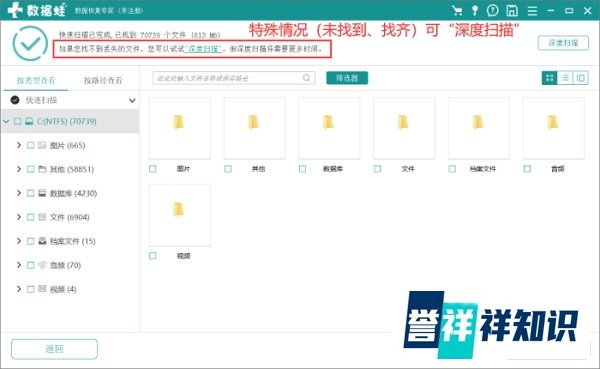Check the 文件 (6904) tree checkbox
This screenshot has width=600, height=369.
[x=31, y=217]
